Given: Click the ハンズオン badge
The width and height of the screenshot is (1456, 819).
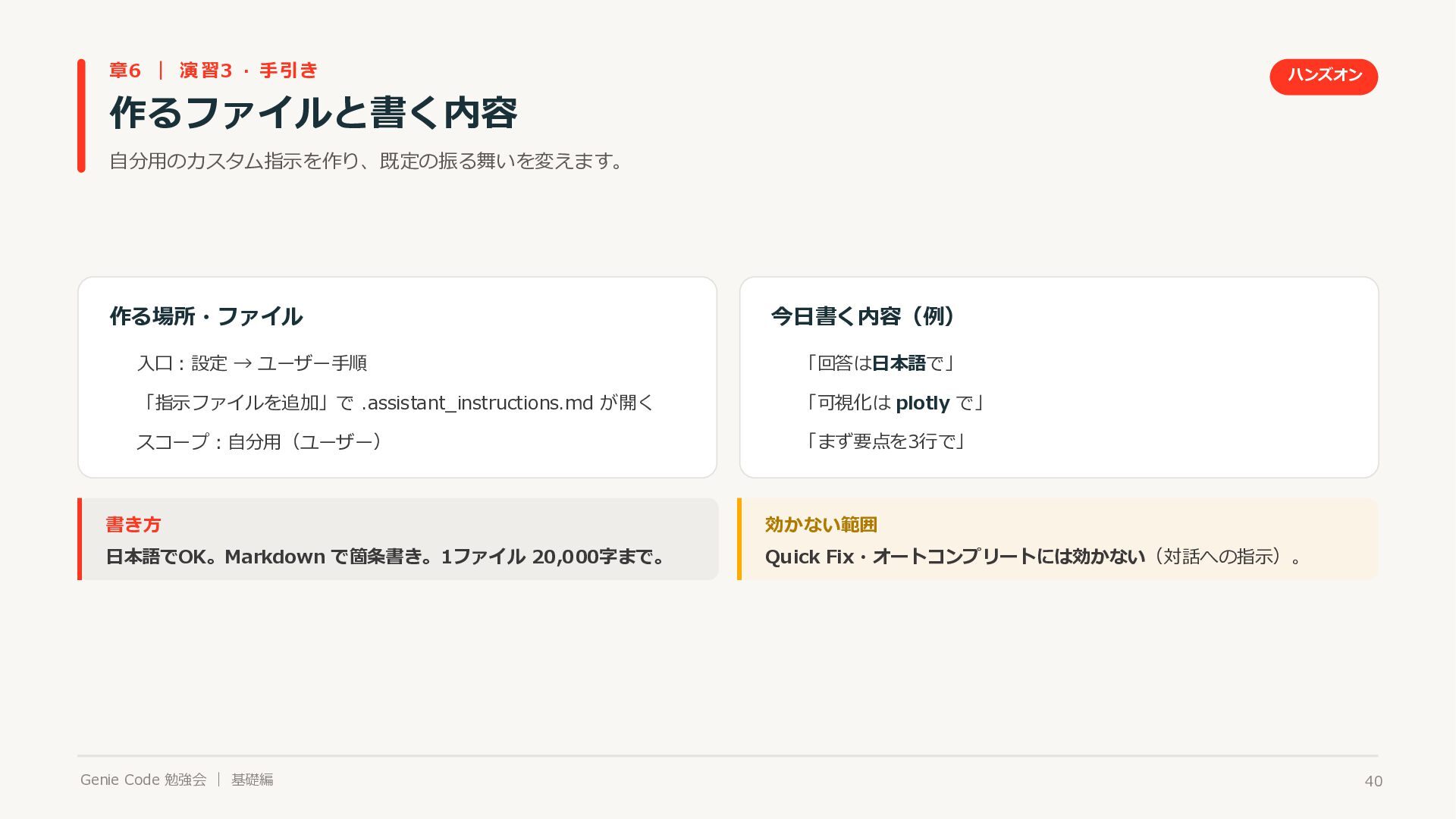Looking at the screenshot, I should [x=1323, y=77].
